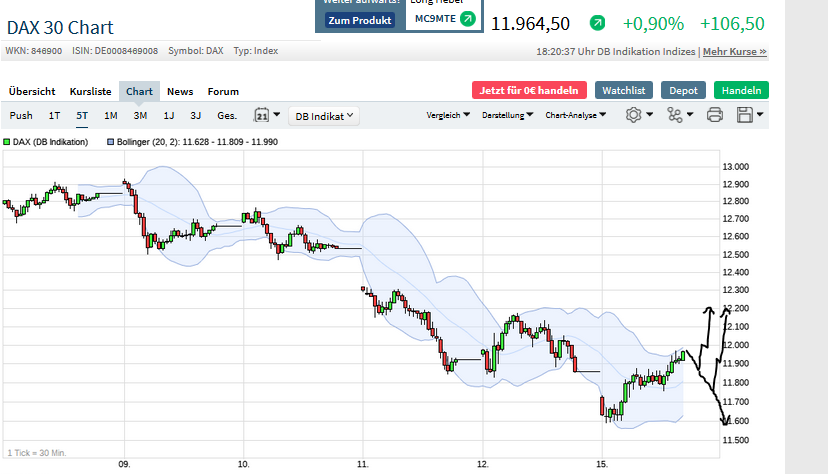Click the green DAX legend square

tap(7, 142)
